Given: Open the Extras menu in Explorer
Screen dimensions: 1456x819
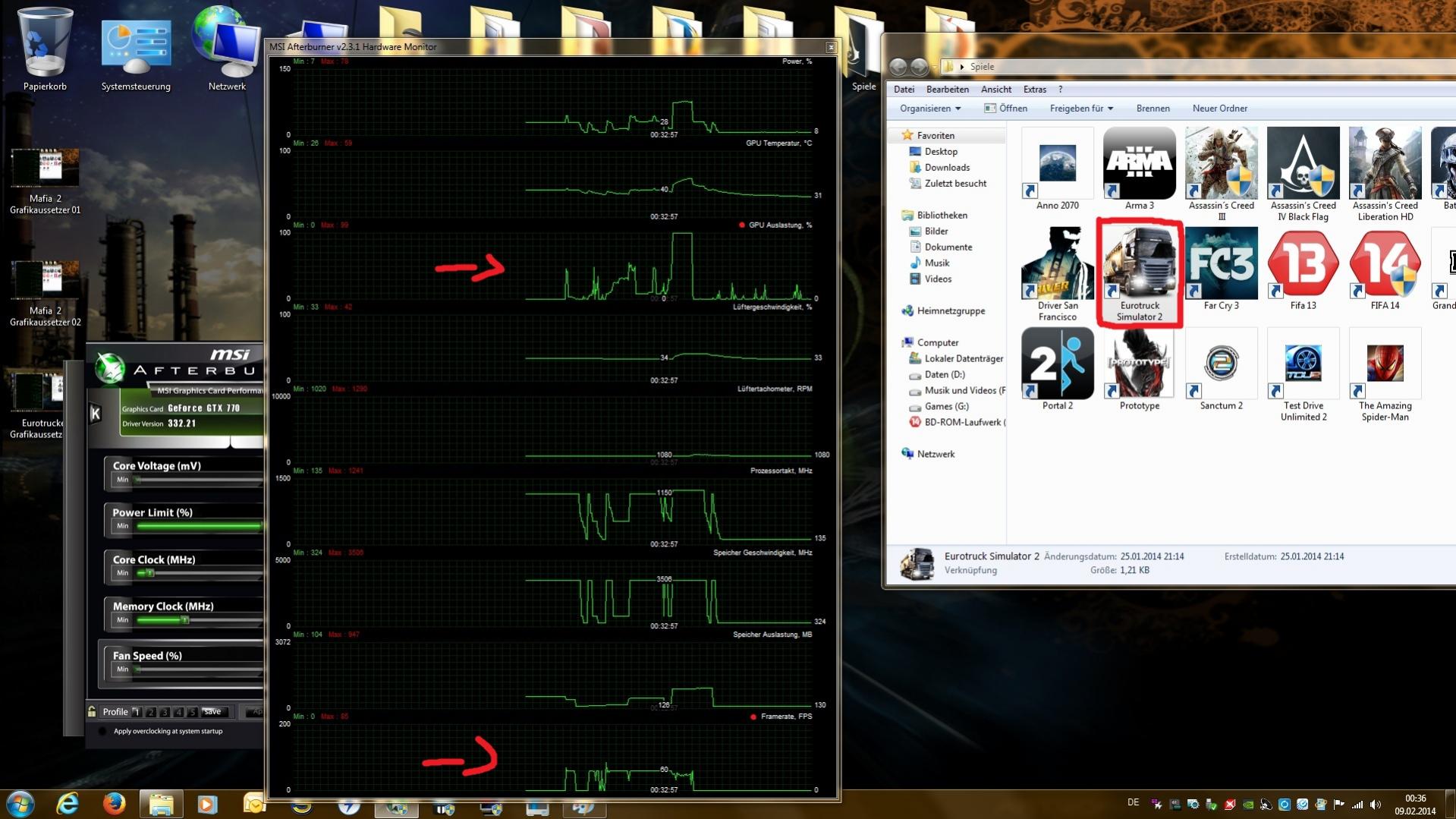Looking at the screenshot, I should [1034, 90].
